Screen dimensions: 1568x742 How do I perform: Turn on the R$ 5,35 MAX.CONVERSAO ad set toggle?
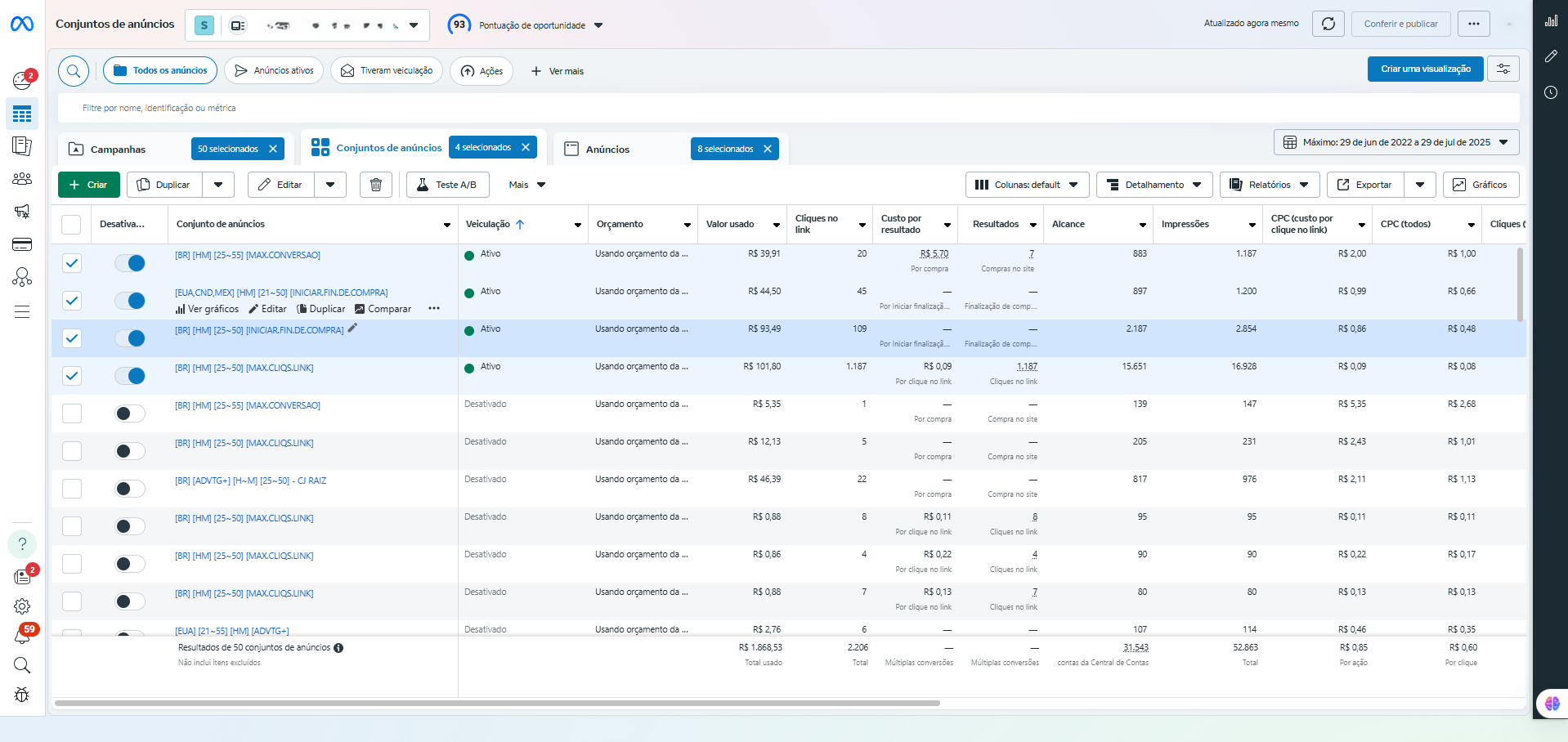[130, 413]
